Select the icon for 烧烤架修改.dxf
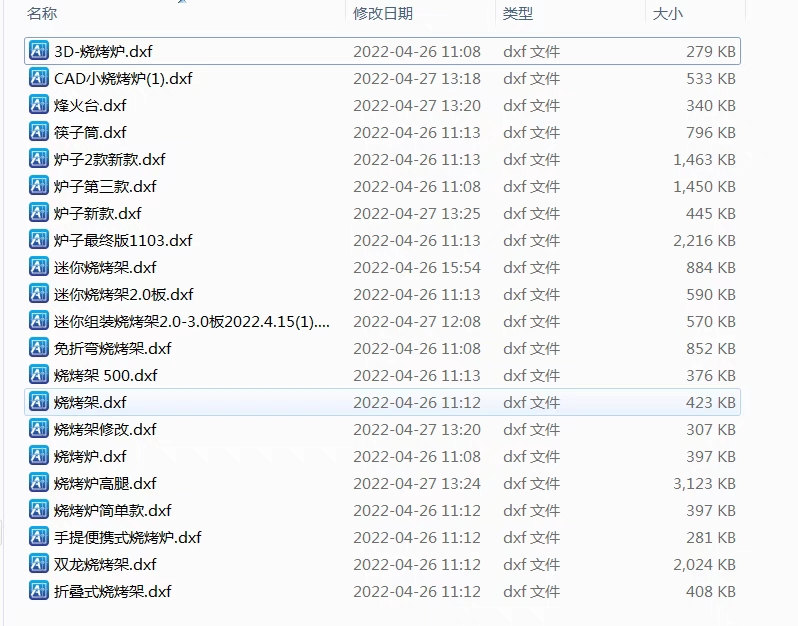This screenshot has width=798, height=626. click(39, 429)
